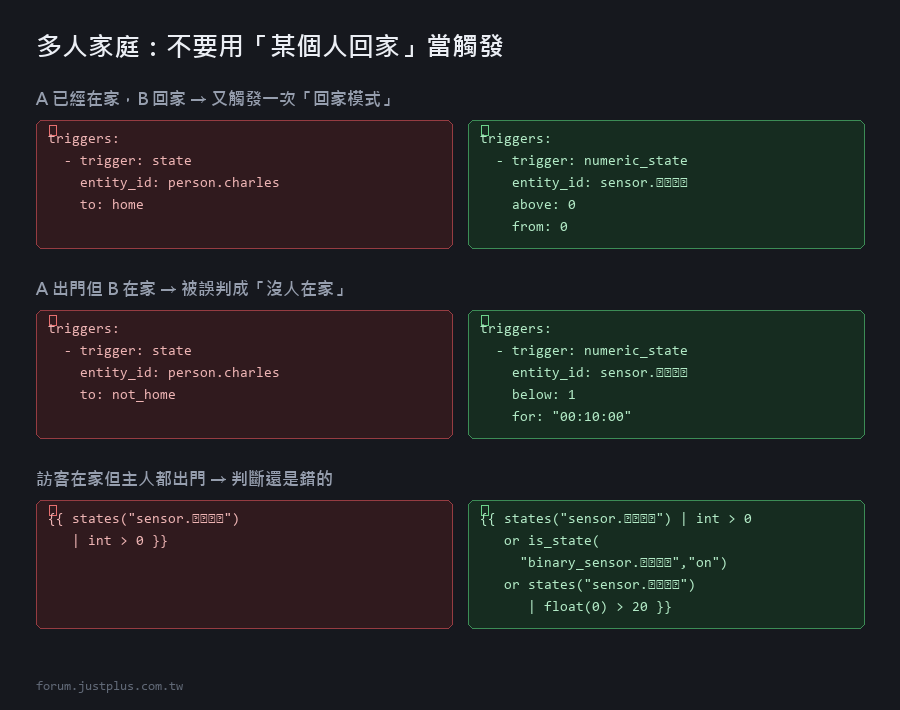Click the 'from: 0' line in green block
900x710 pixels.
[540, 227]
